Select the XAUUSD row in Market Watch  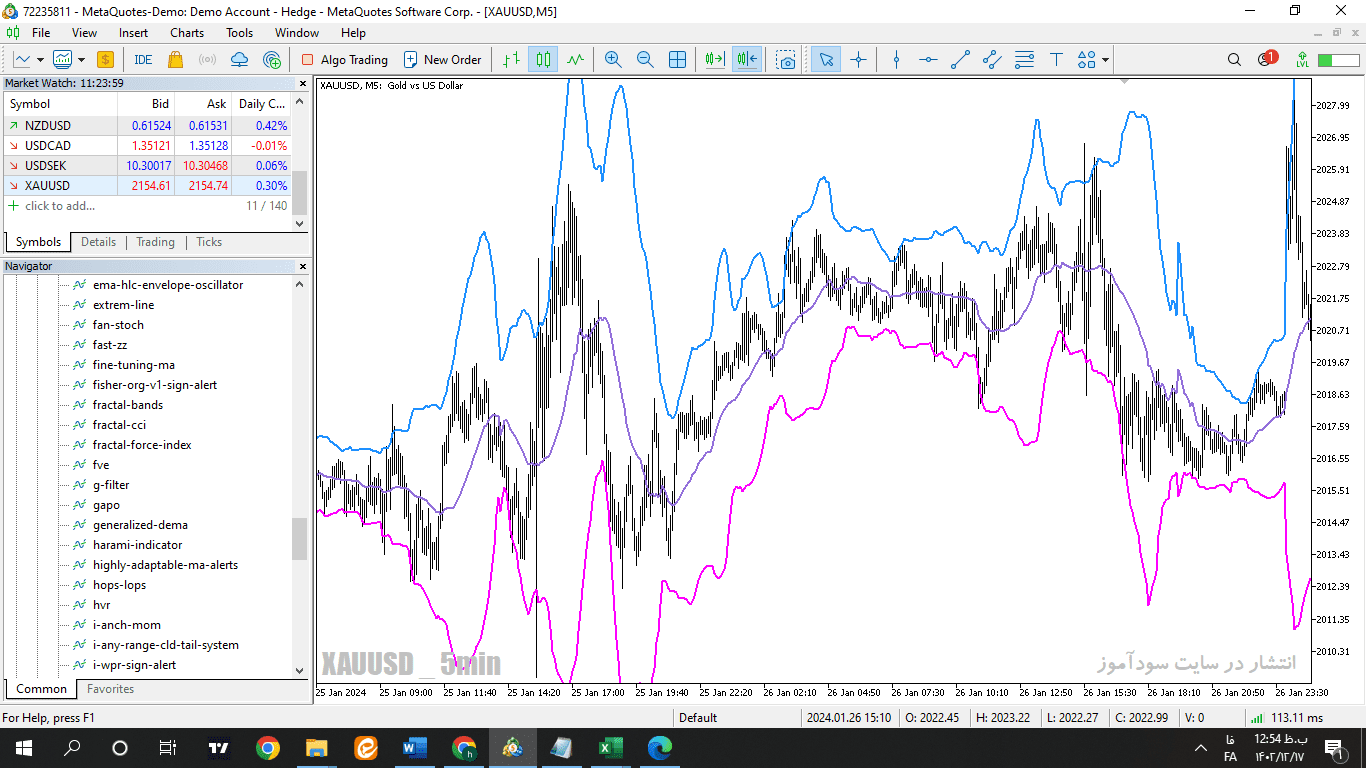148,185
